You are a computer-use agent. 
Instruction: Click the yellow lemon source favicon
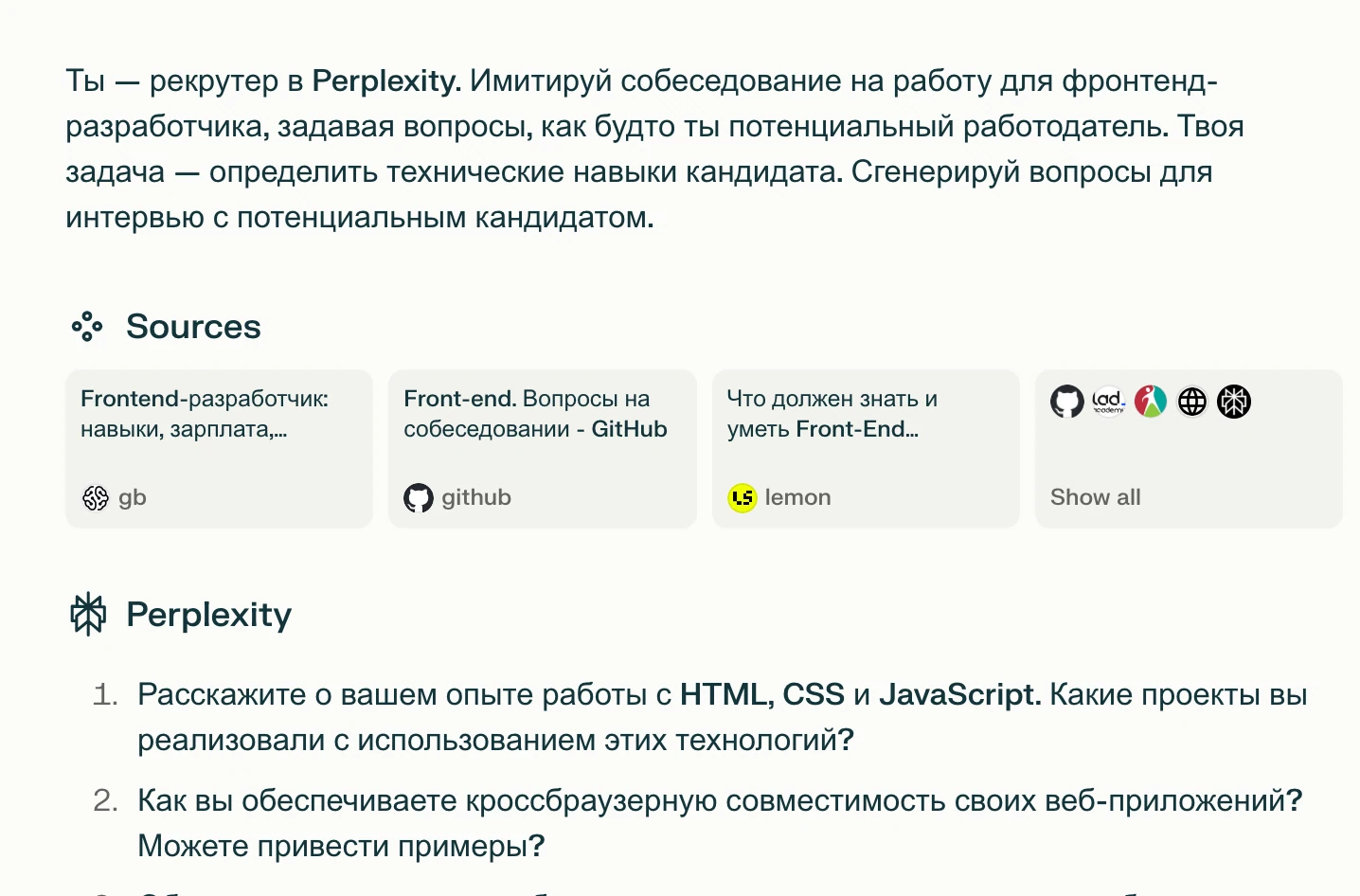(743, 498)
